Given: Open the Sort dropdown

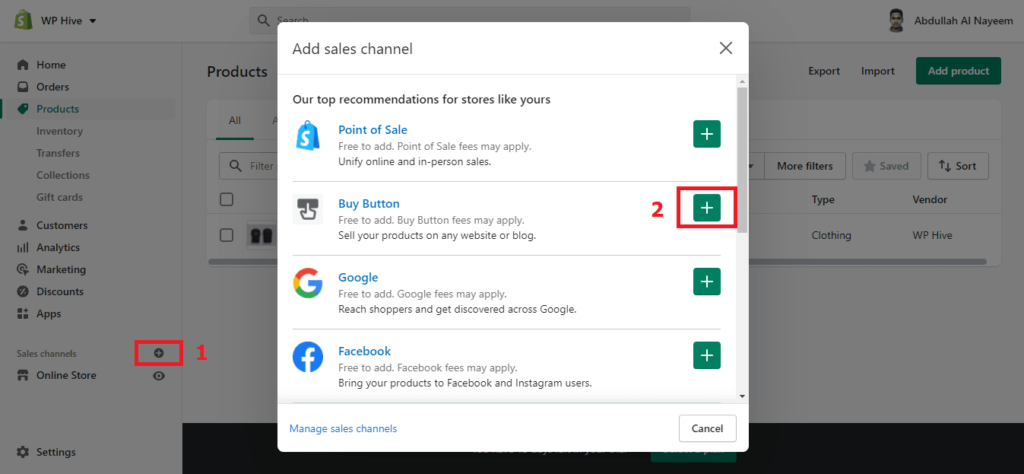Looking at the screenshot, I should (958, 166).
